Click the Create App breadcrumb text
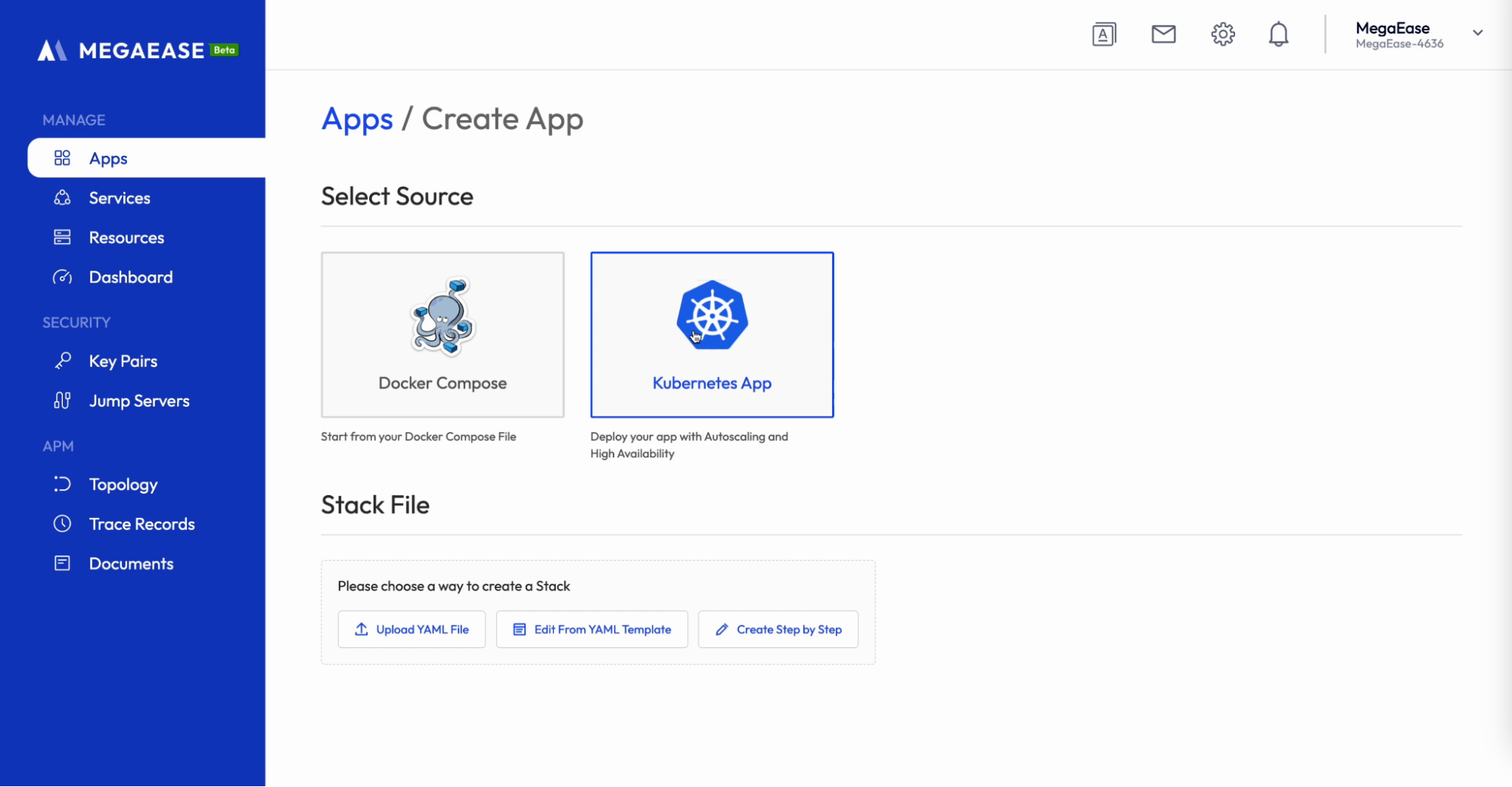 (502, 119)
